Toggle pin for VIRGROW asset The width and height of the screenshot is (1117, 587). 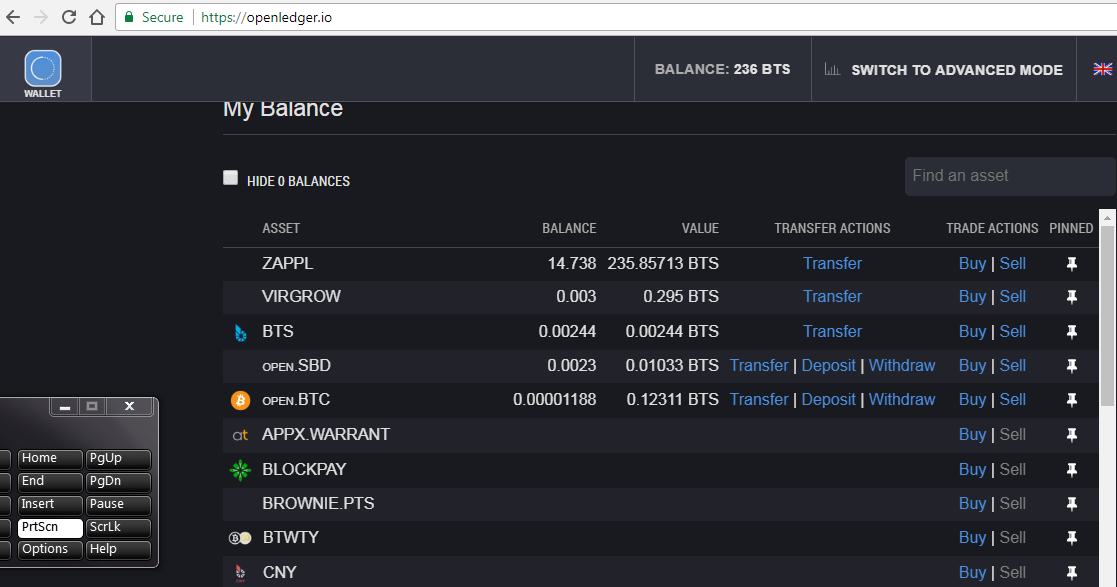1071,296
